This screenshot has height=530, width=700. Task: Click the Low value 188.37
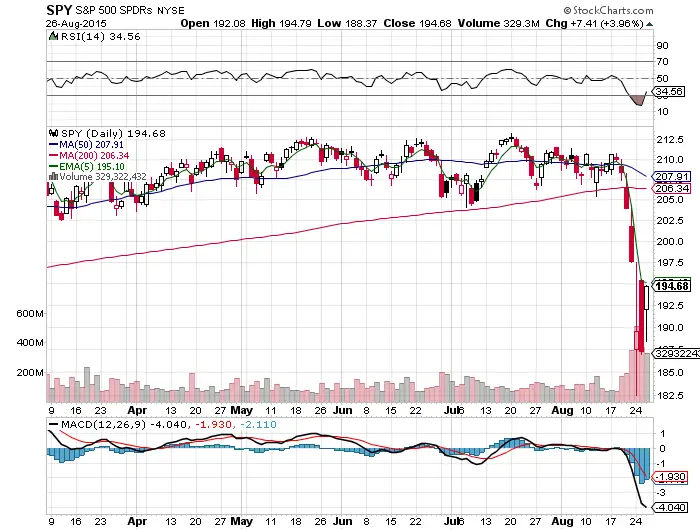click(360, 23)
